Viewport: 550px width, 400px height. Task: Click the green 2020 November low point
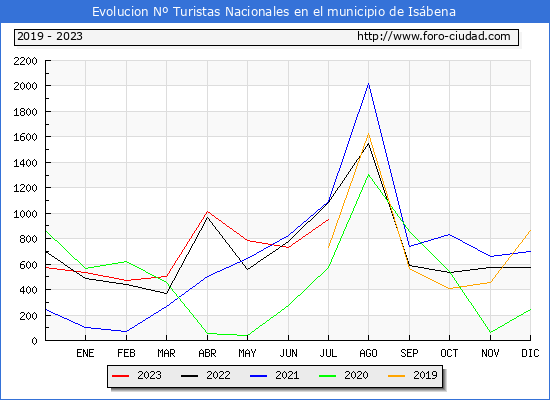pyautogui.click(x=490, y=332)
